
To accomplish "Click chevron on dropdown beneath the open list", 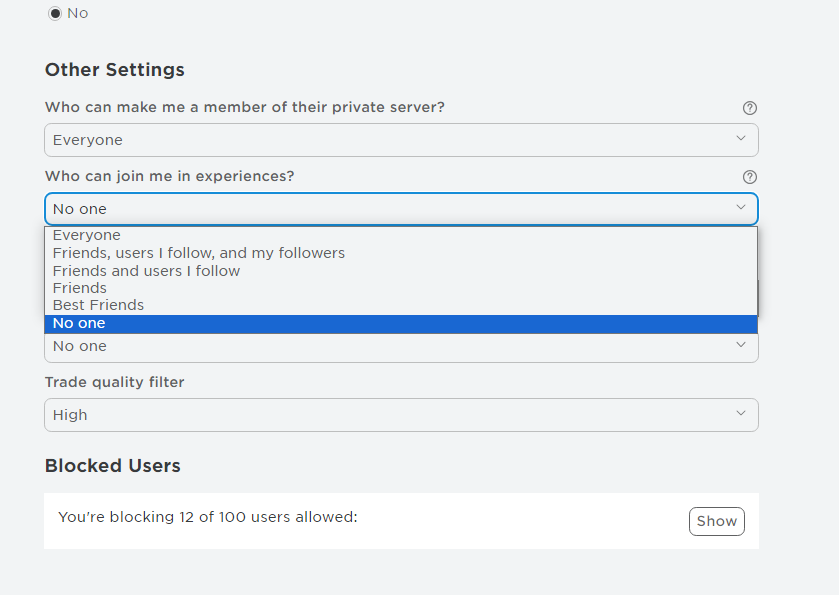I will (741, 345).
